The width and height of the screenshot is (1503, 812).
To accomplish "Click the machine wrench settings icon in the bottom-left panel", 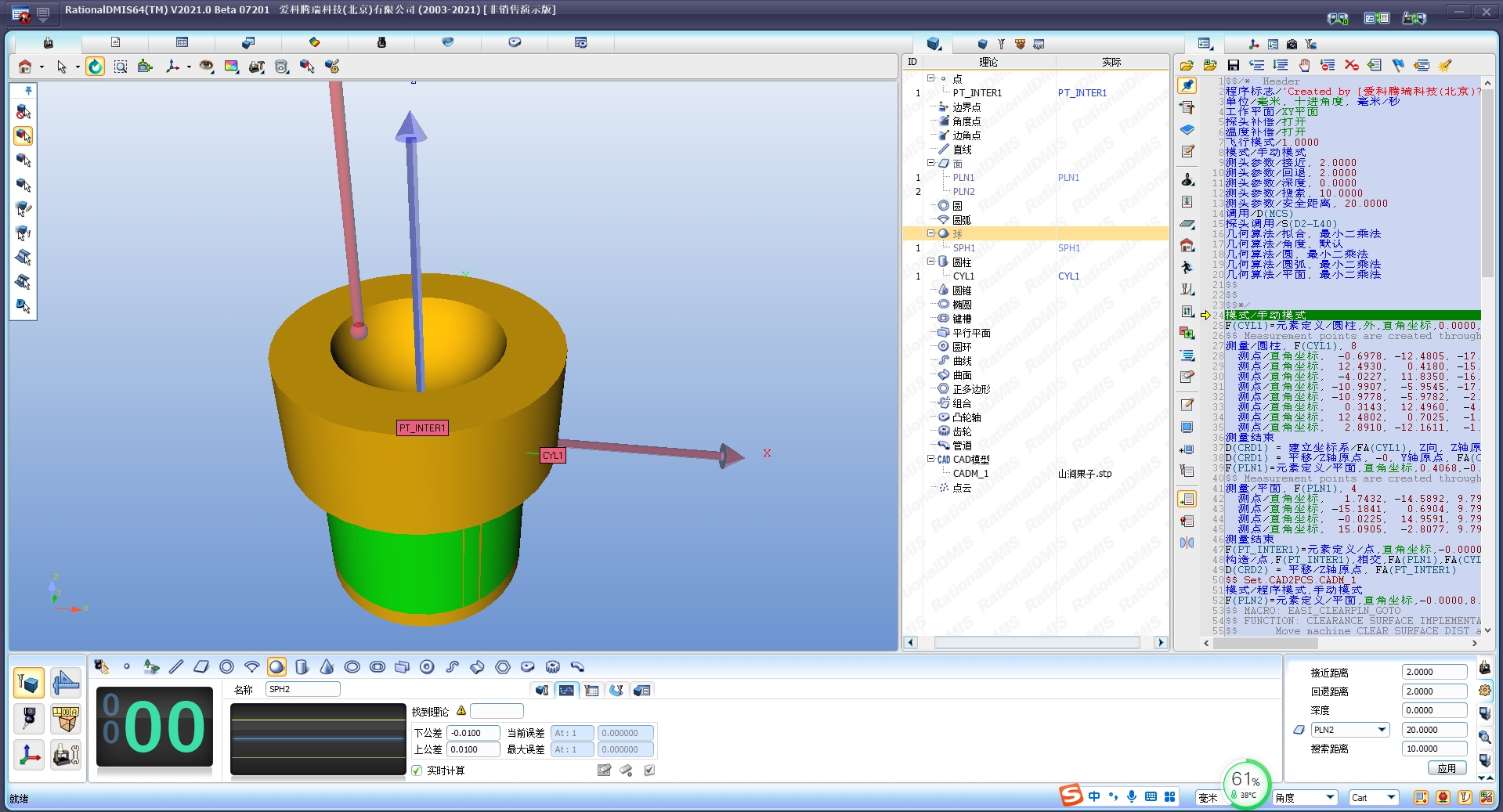I will point(66,755).
